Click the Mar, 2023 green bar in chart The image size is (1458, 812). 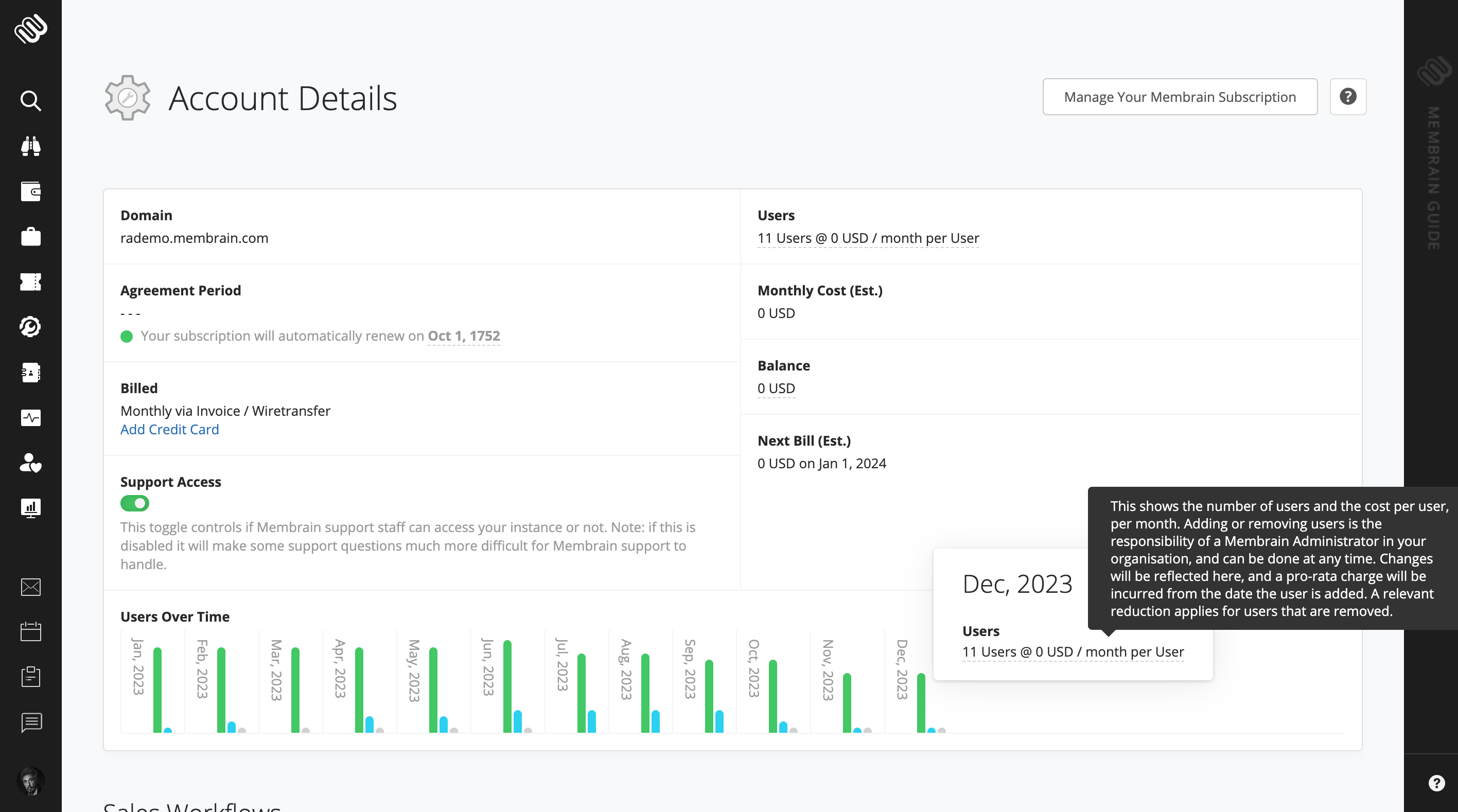(295, 690)
